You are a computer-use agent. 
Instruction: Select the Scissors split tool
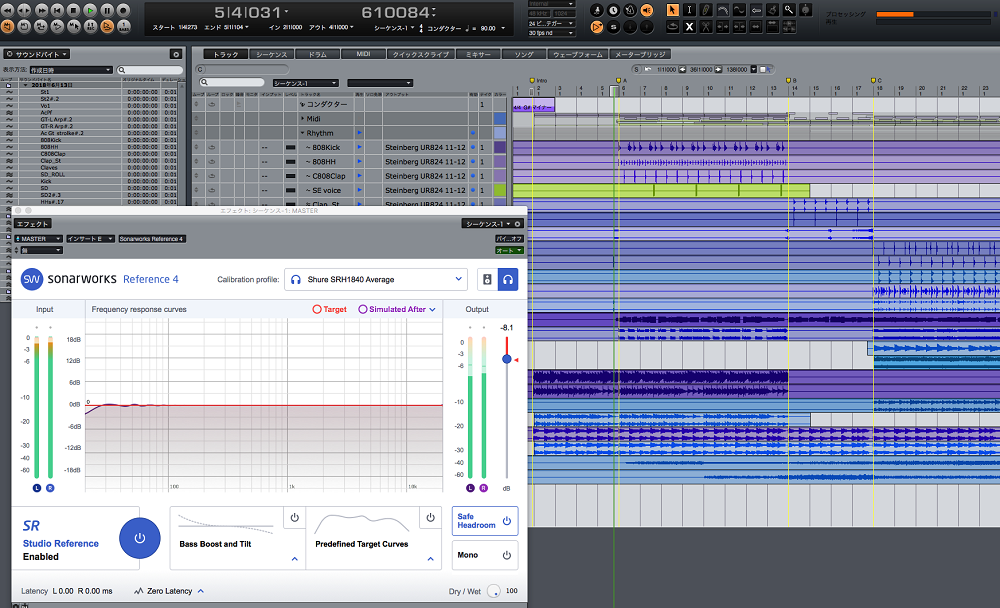pos(705,27)
